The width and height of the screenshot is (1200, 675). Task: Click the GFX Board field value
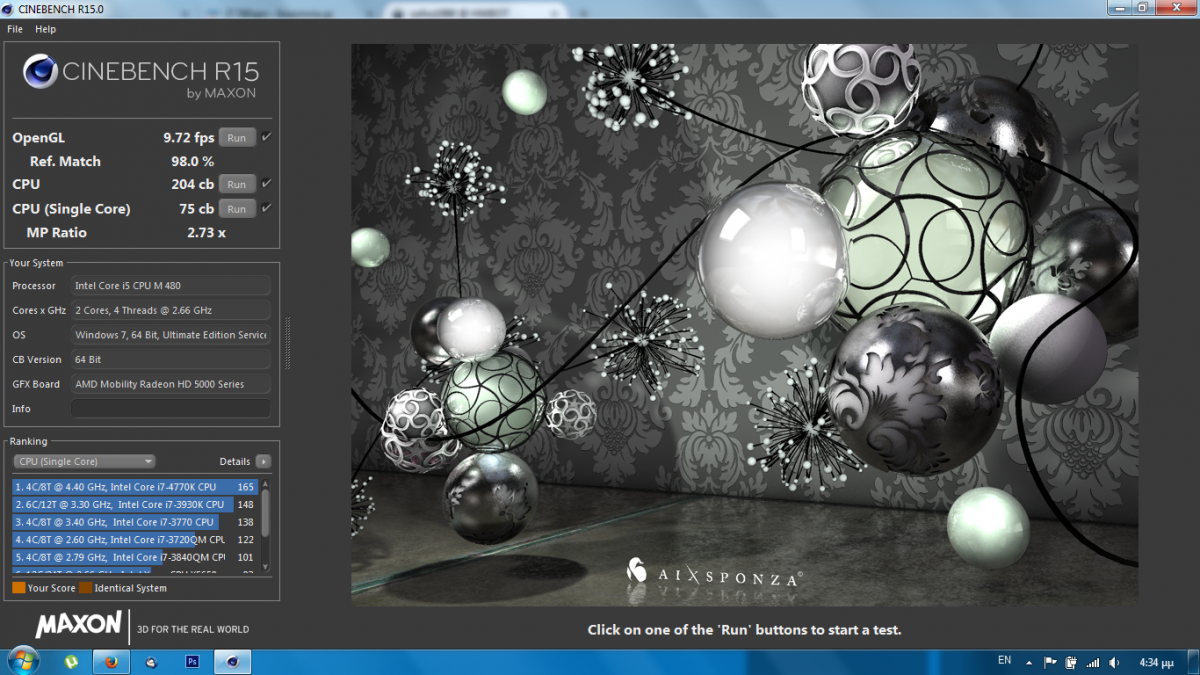pos(170,384)
